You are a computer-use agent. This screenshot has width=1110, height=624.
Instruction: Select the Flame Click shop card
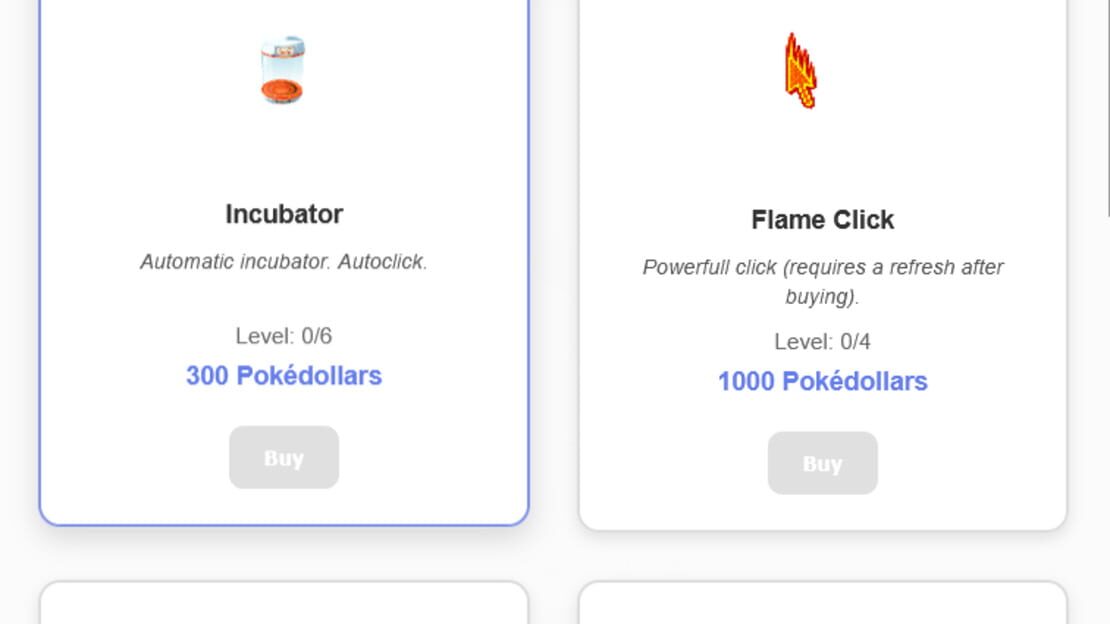[823, 263]
